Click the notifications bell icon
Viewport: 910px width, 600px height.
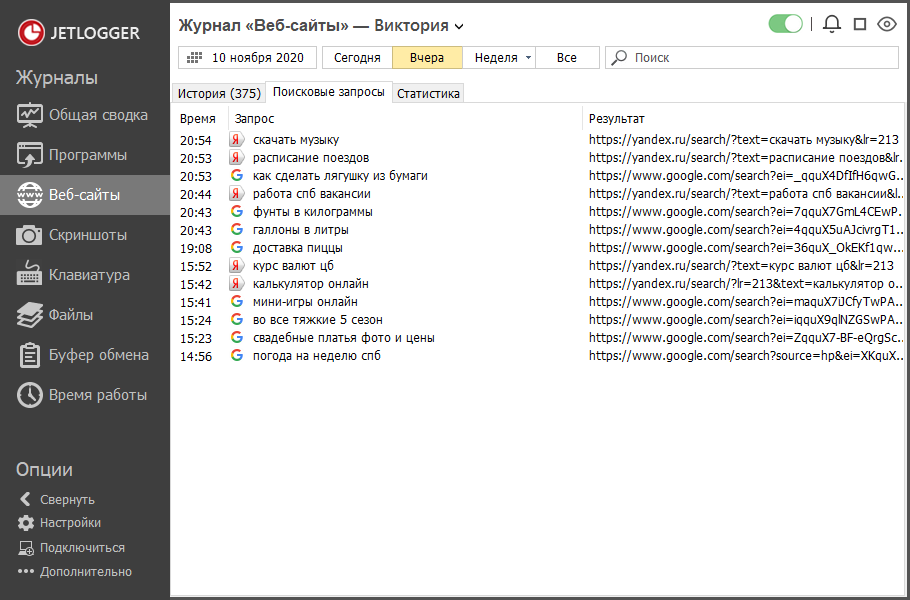[x=831, y=24]
